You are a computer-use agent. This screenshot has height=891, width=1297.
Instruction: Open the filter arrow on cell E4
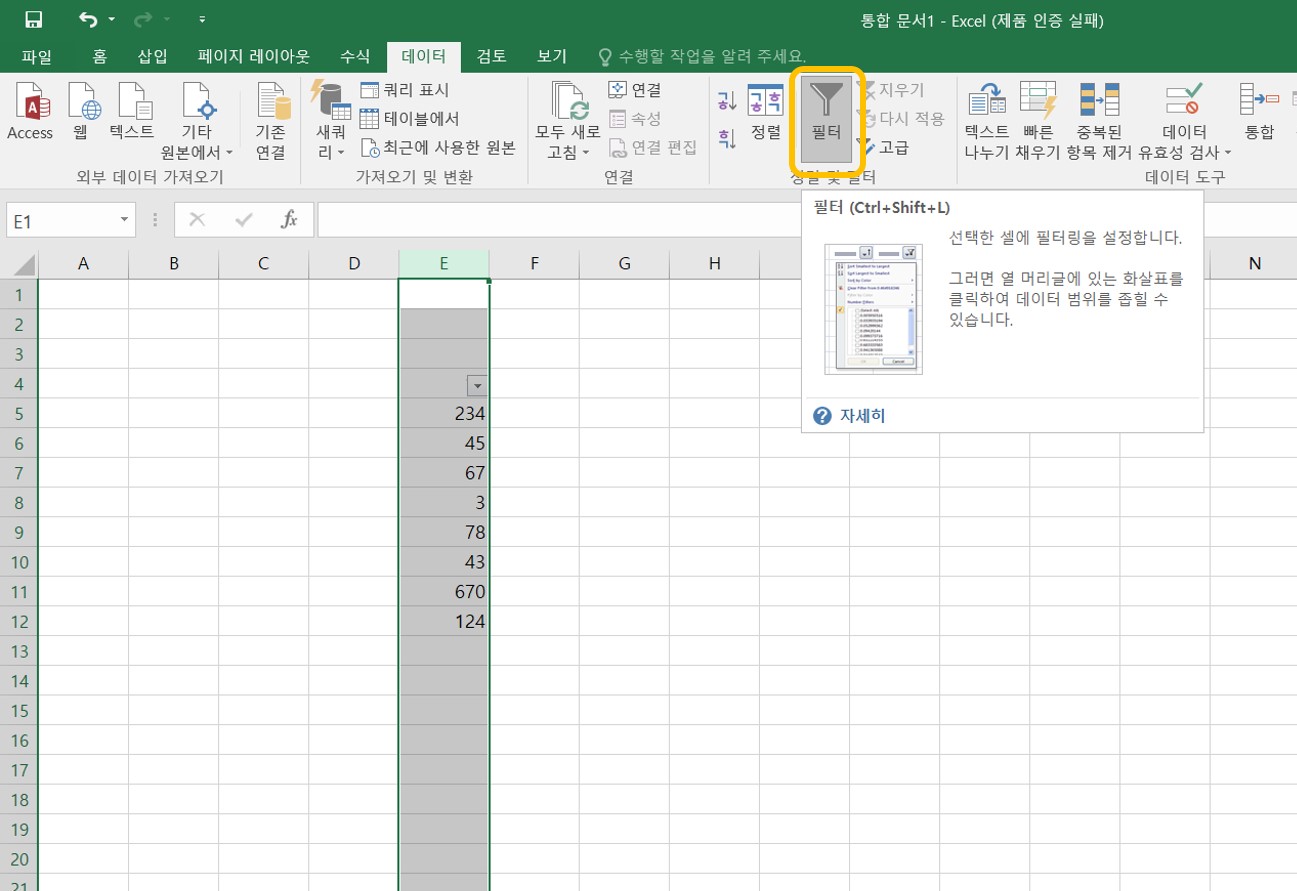(x=477, y=385)
